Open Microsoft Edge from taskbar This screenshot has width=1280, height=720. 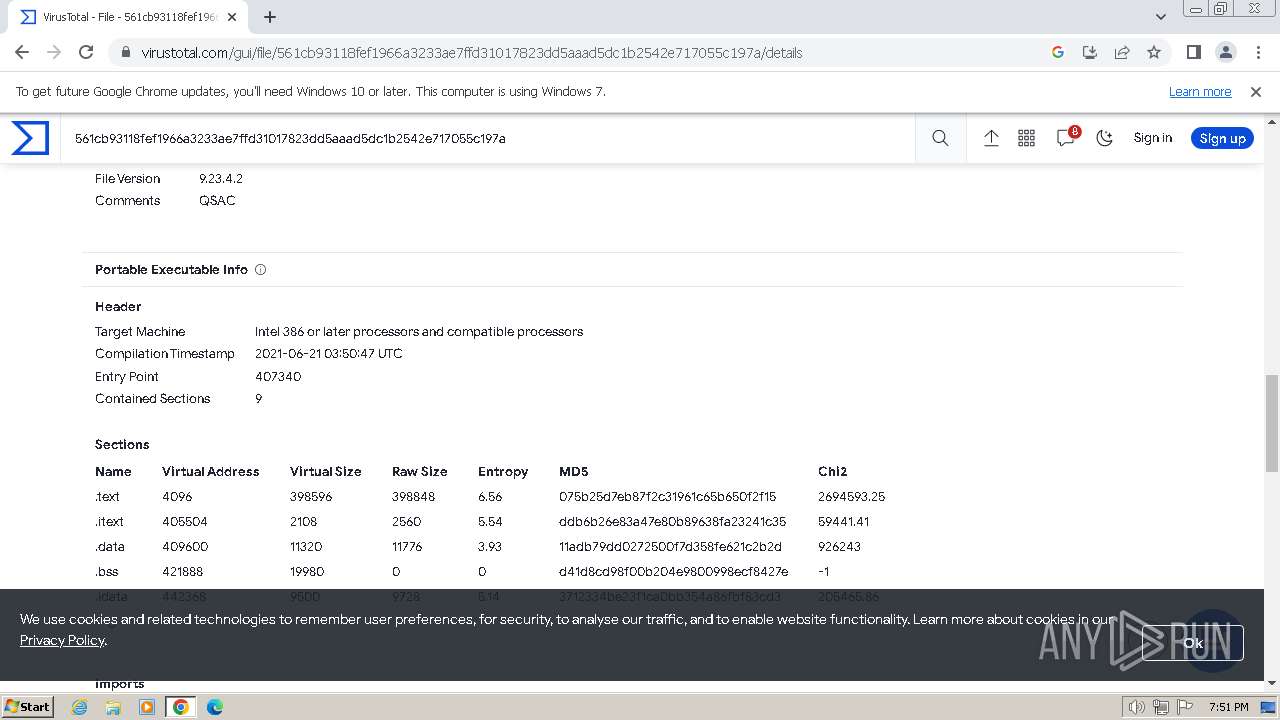pyautogui.click(x=215, y=707)
